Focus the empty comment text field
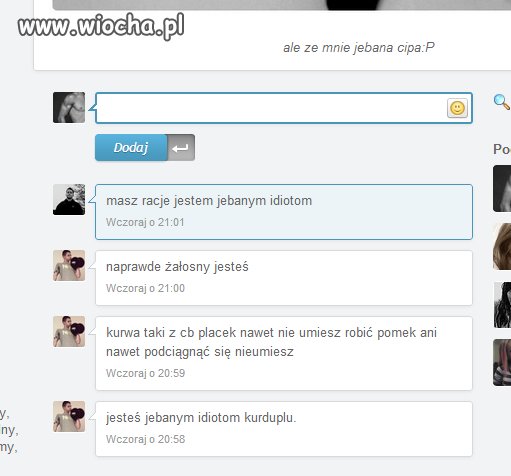This screenshot has width=511, height=476. click(271, 108)
